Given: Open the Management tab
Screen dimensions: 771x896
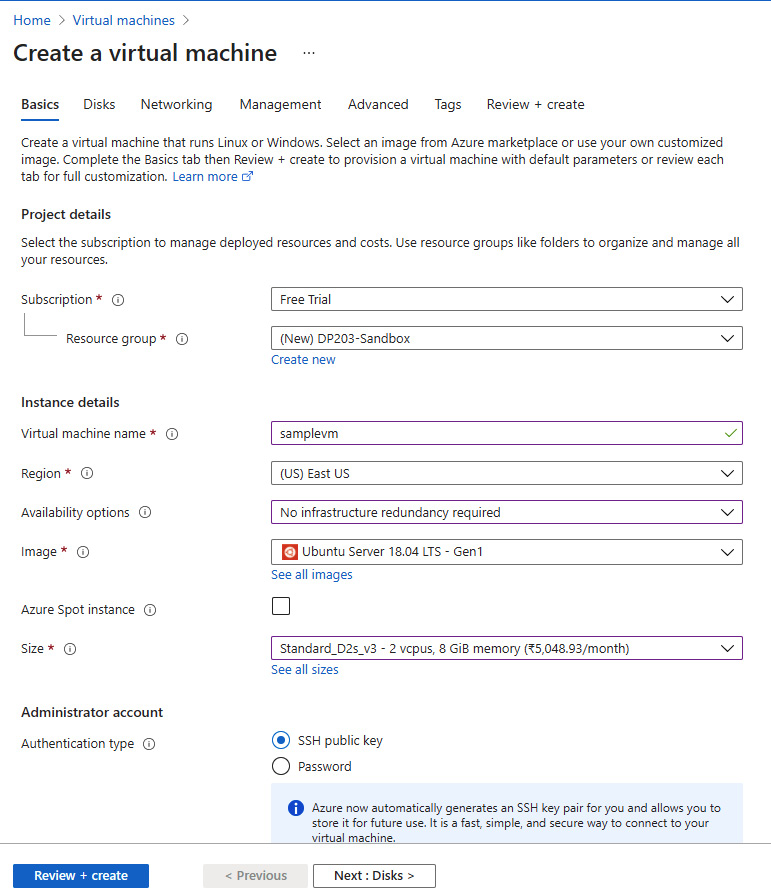Looking at the screenshot, I should [280, 105].
